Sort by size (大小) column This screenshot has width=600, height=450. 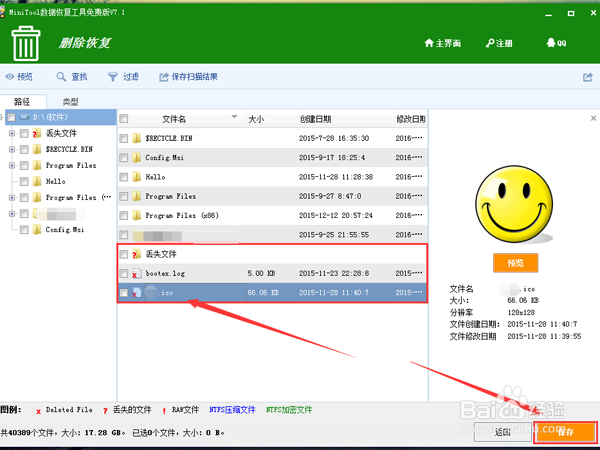(x=256, y=119)
